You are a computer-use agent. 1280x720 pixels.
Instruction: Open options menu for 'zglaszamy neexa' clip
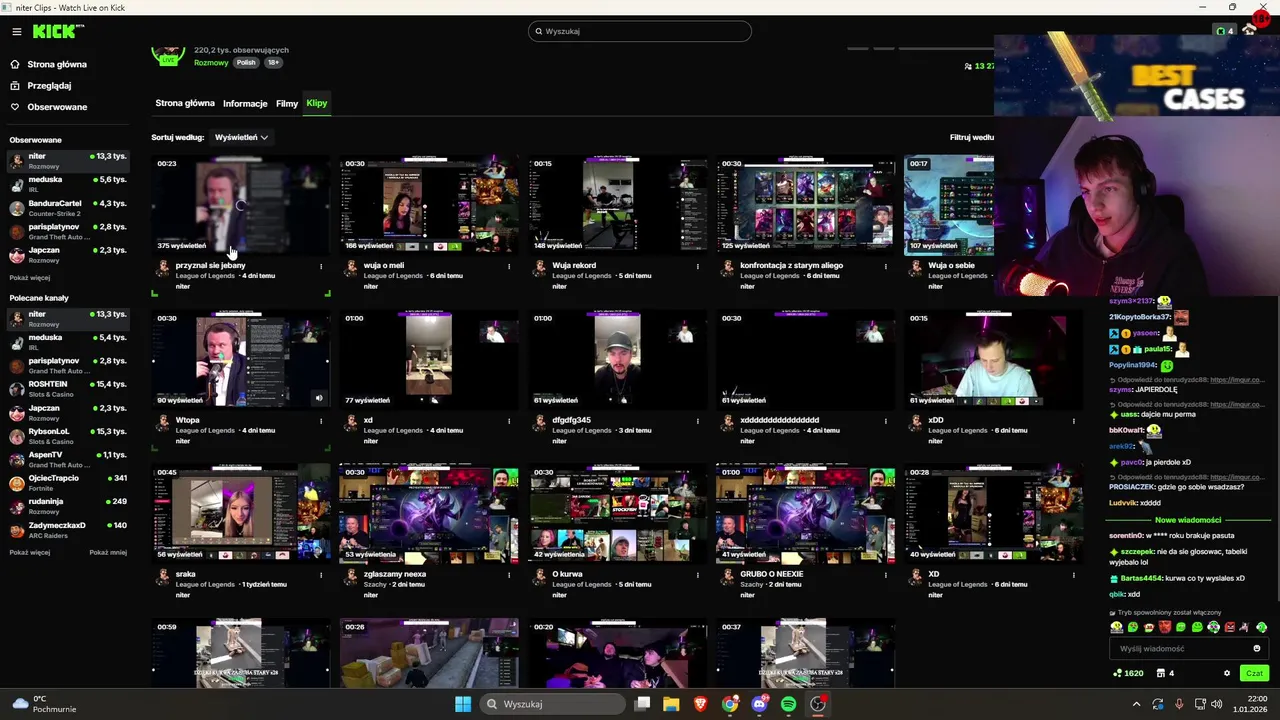coord(509,575)
